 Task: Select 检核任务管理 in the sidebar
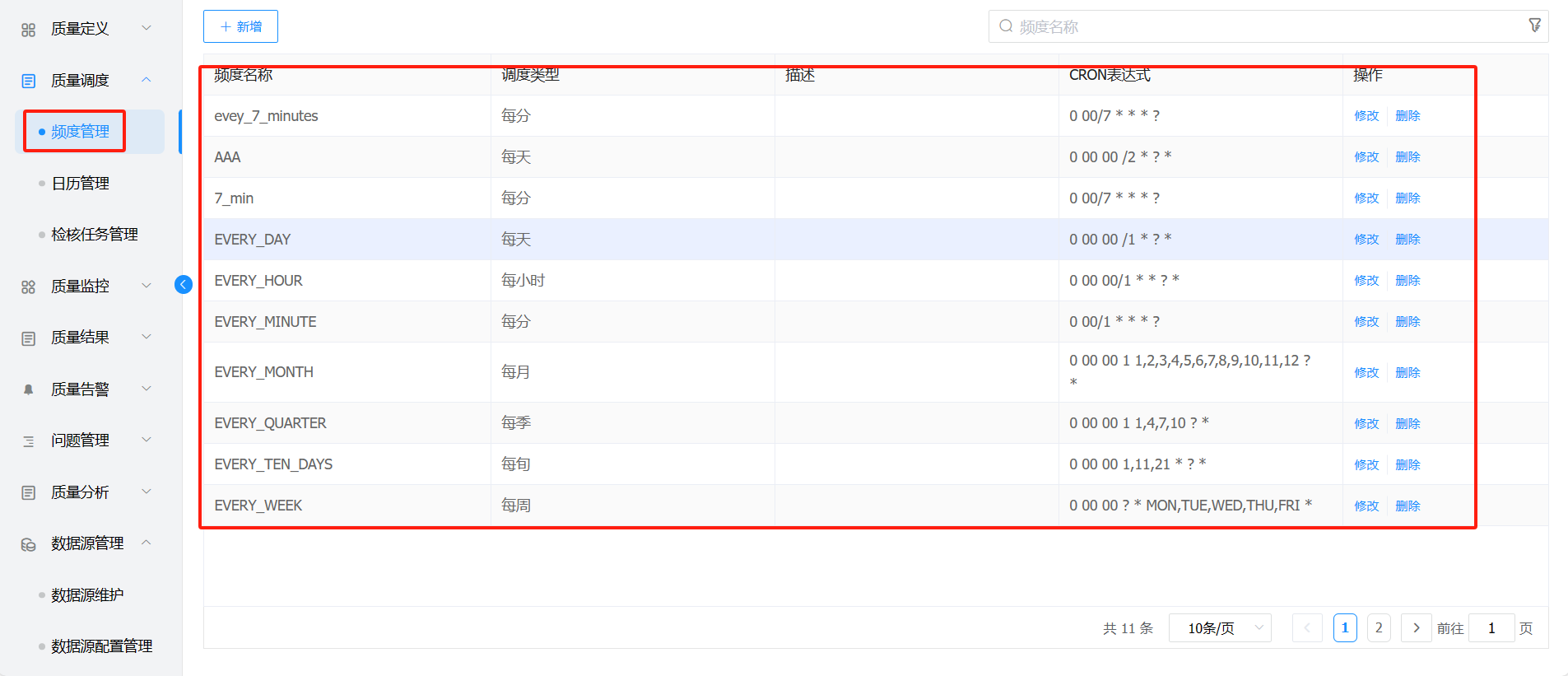point(95,235)
